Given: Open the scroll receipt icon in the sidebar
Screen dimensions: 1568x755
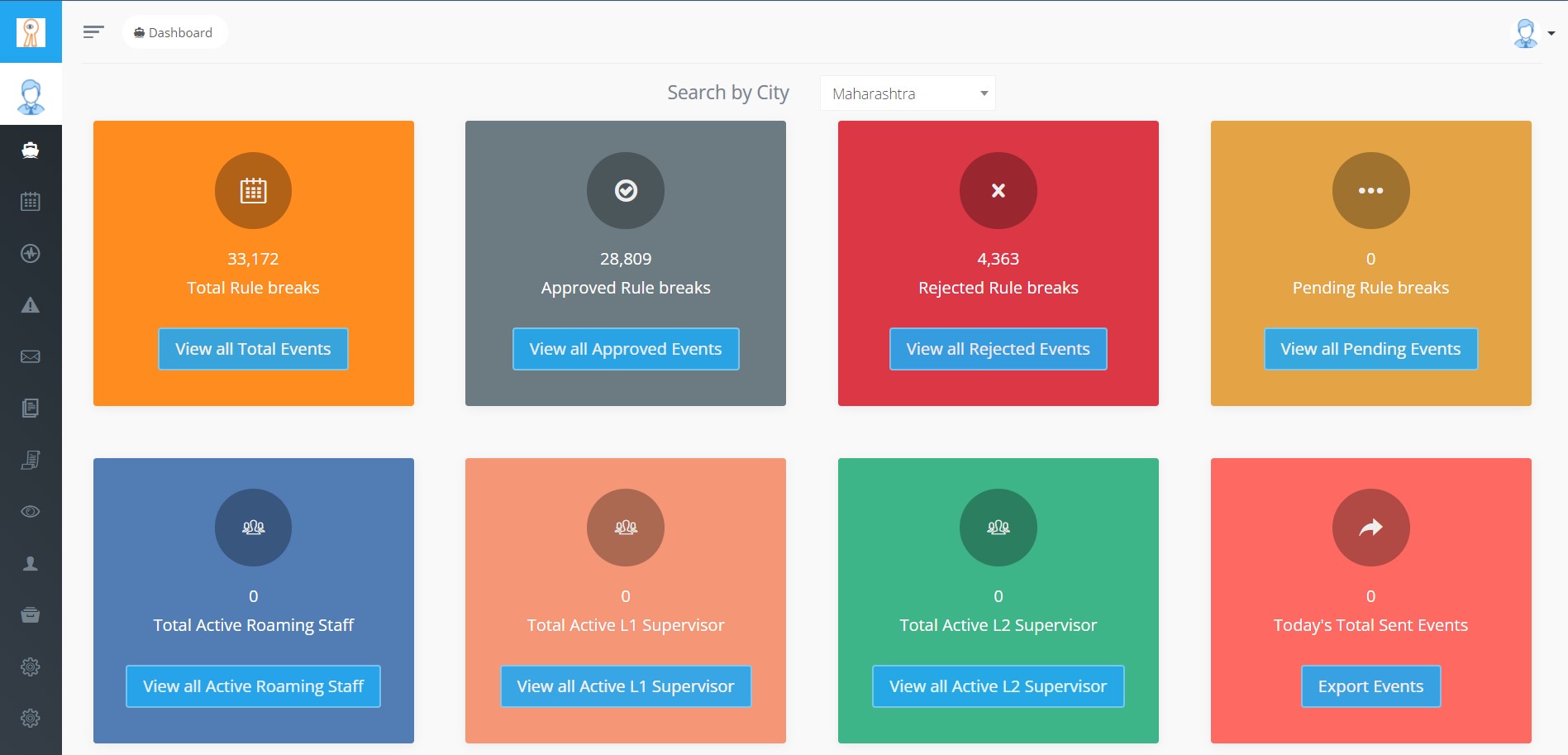Looking at the screenshot, I should point(31,460).
